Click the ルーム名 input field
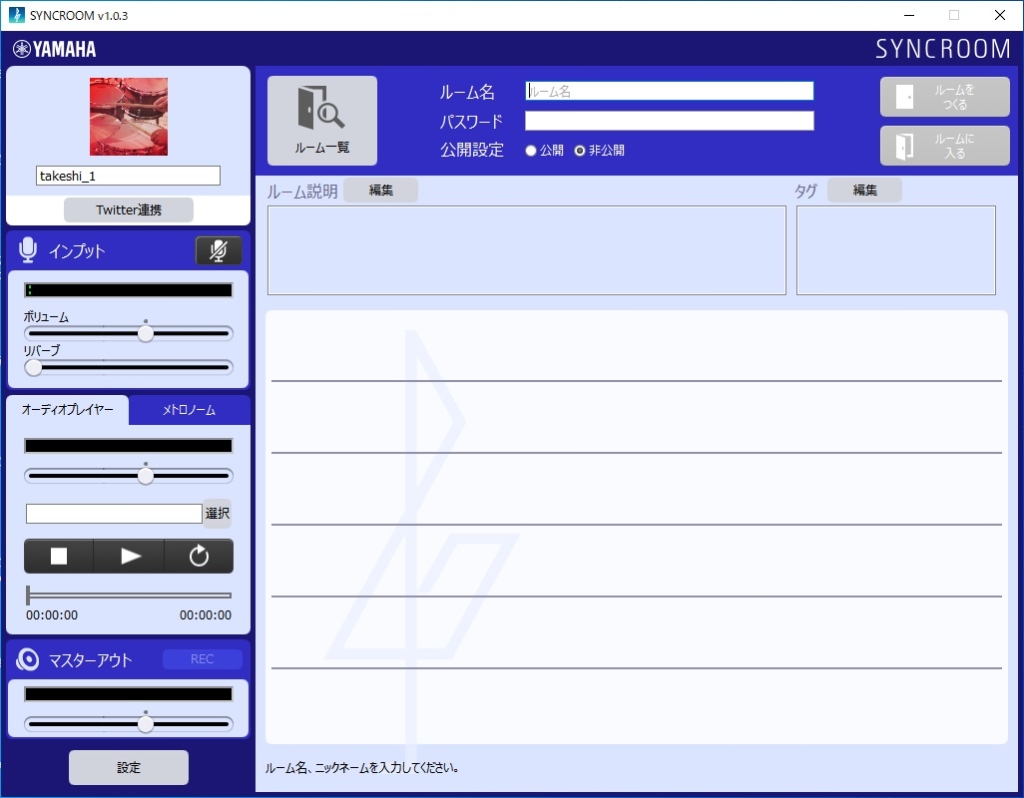The image size is (1024, 798). coord(669,91)
